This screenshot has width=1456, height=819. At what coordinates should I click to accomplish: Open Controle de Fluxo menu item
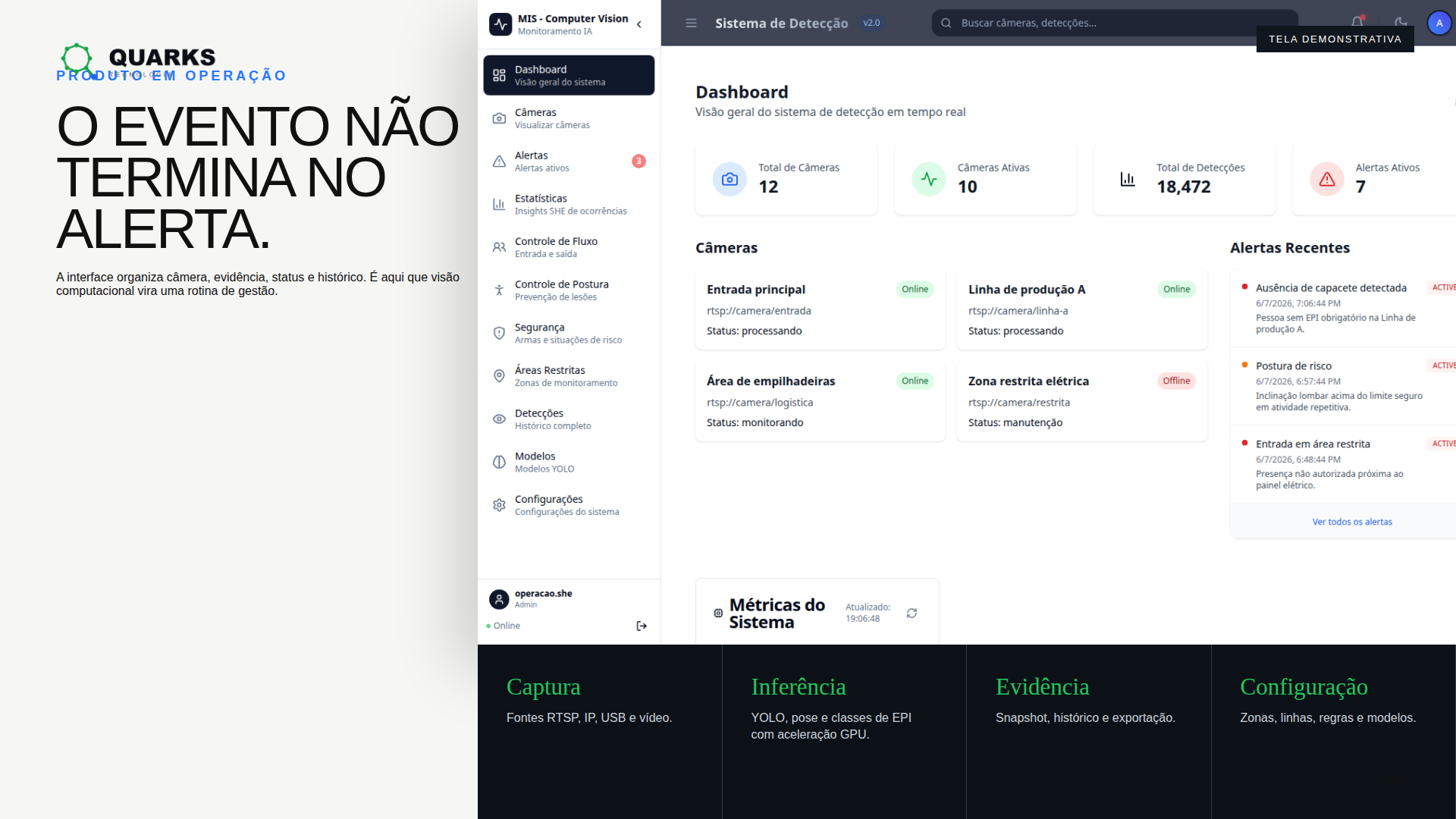[569, 247]
